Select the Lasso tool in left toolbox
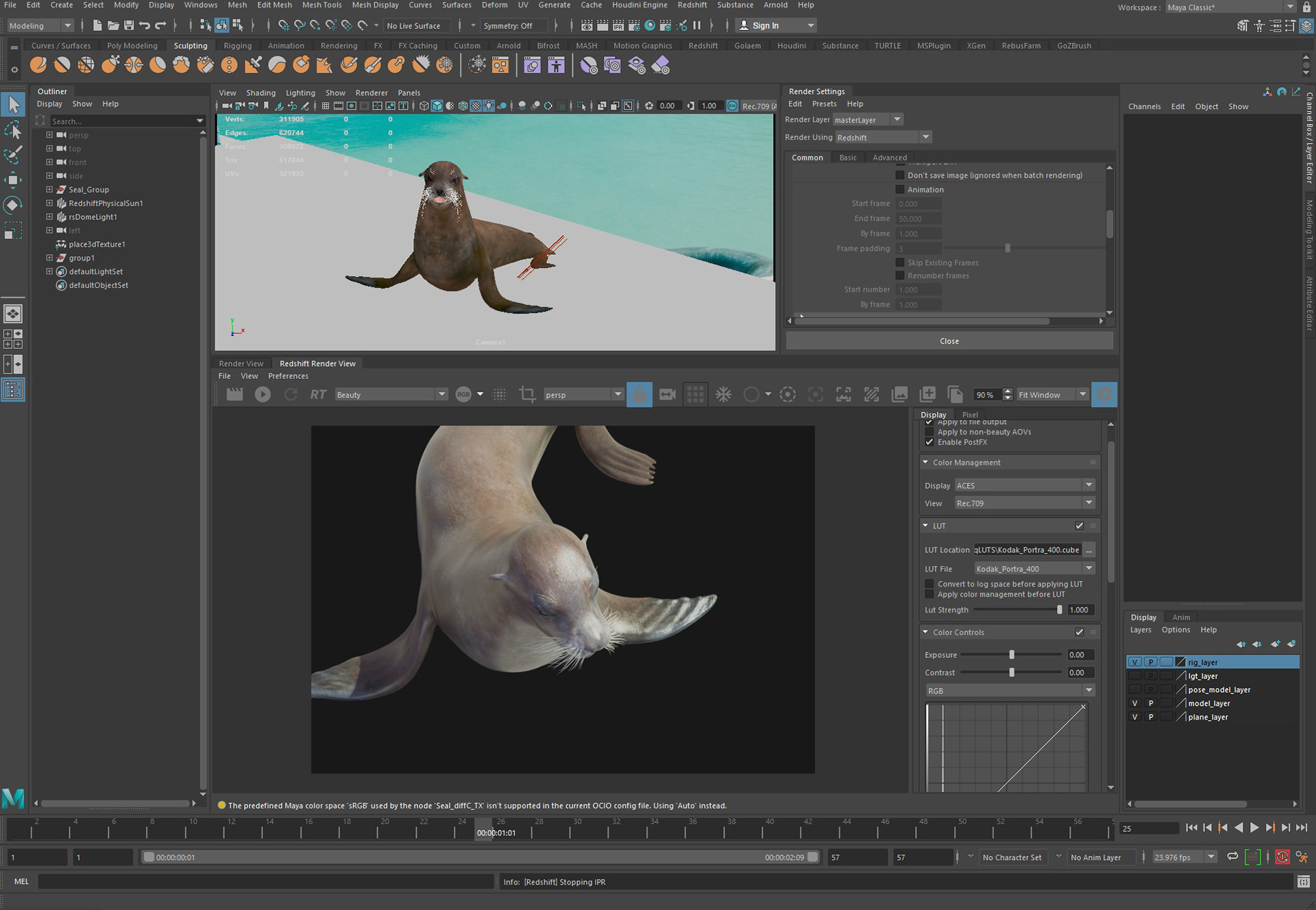The width and height of the screenshot is (1316, 910). [x=13, y=130]
